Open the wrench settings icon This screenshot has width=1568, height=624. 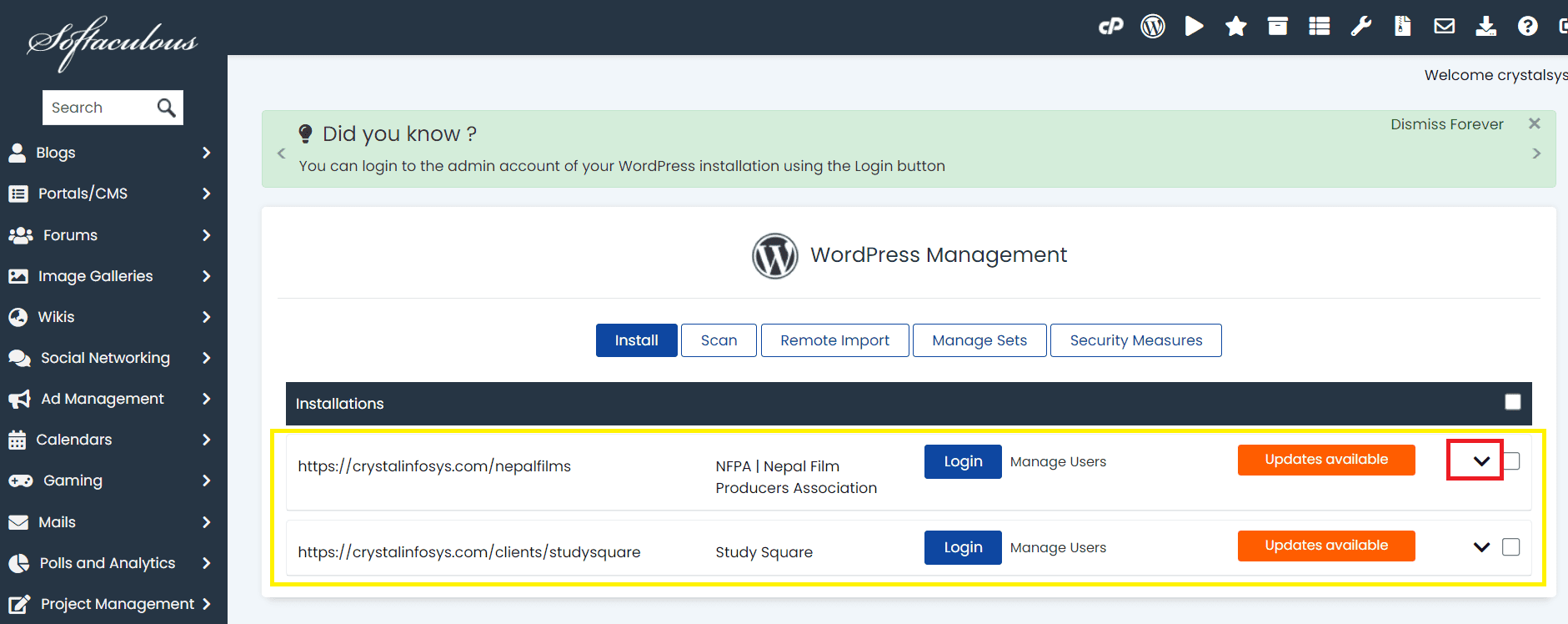click(x=1361, y=27)
